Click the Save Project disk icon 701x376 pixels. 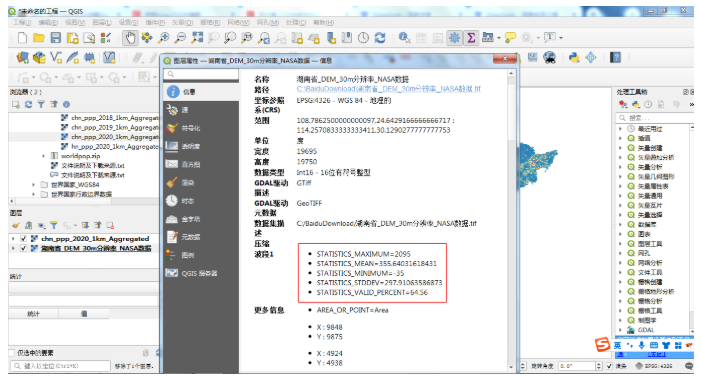55,38
